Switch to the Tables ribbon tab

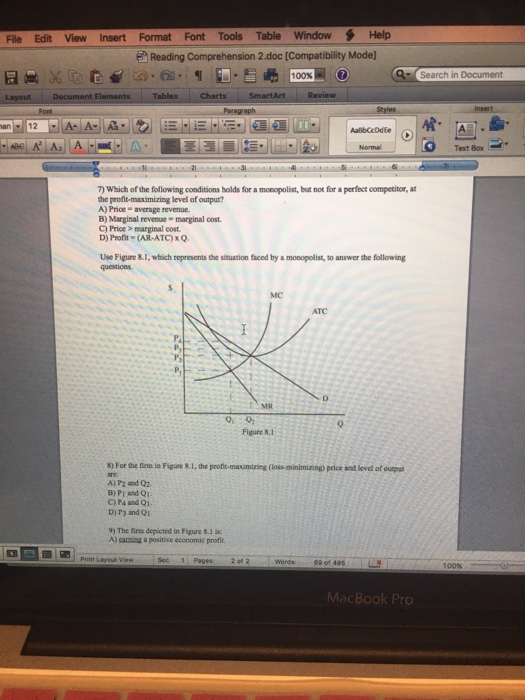tap(165, 96)
